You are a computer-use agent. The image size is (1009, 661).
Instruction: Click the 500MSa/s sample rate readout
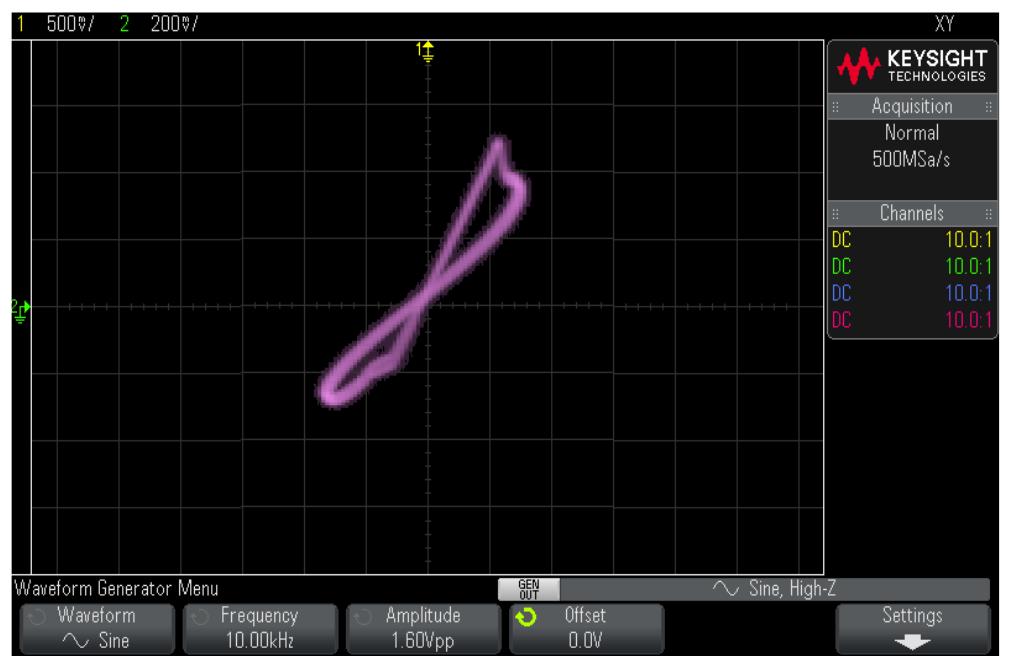(911, 159)
